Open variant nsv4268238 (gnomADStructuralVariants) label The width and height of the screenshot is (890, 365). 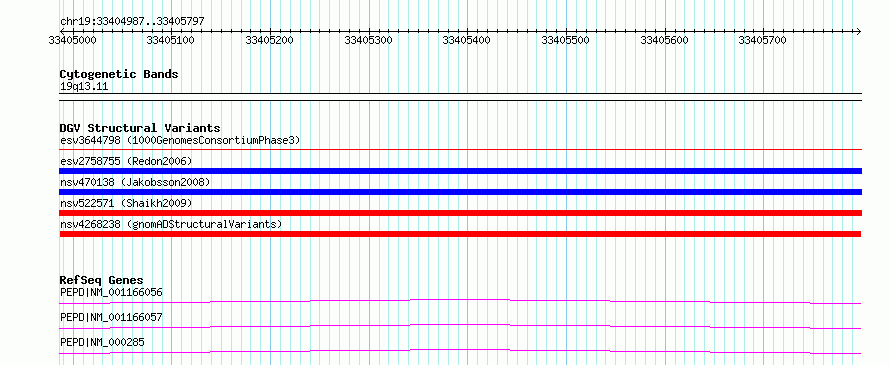[171, 224]
